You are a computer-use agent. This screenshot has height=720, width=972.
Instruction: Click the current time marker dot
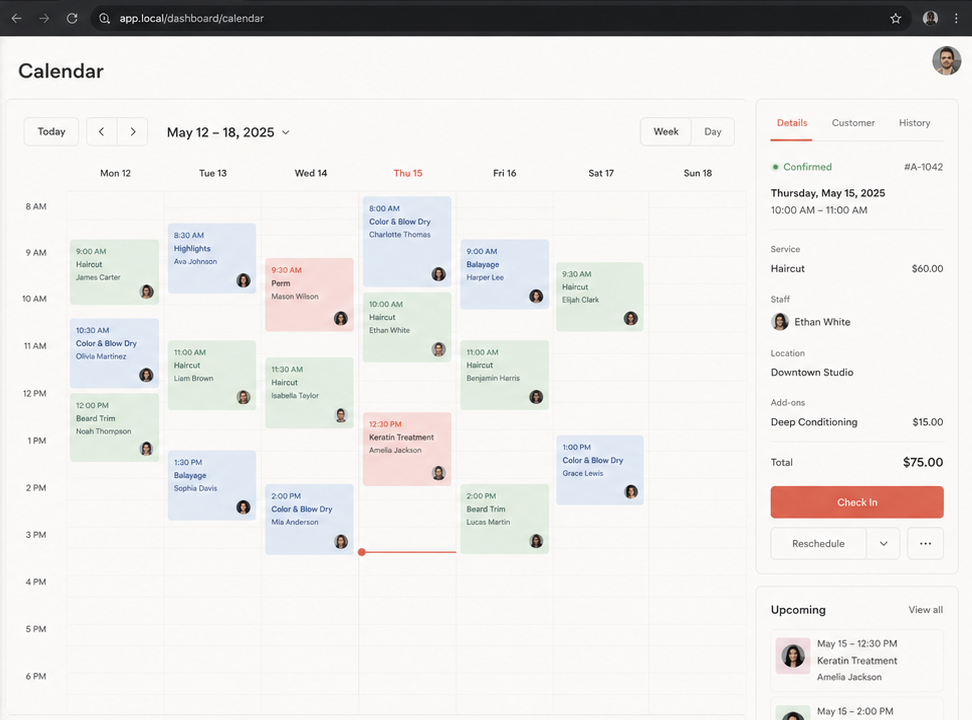point(361,552)
